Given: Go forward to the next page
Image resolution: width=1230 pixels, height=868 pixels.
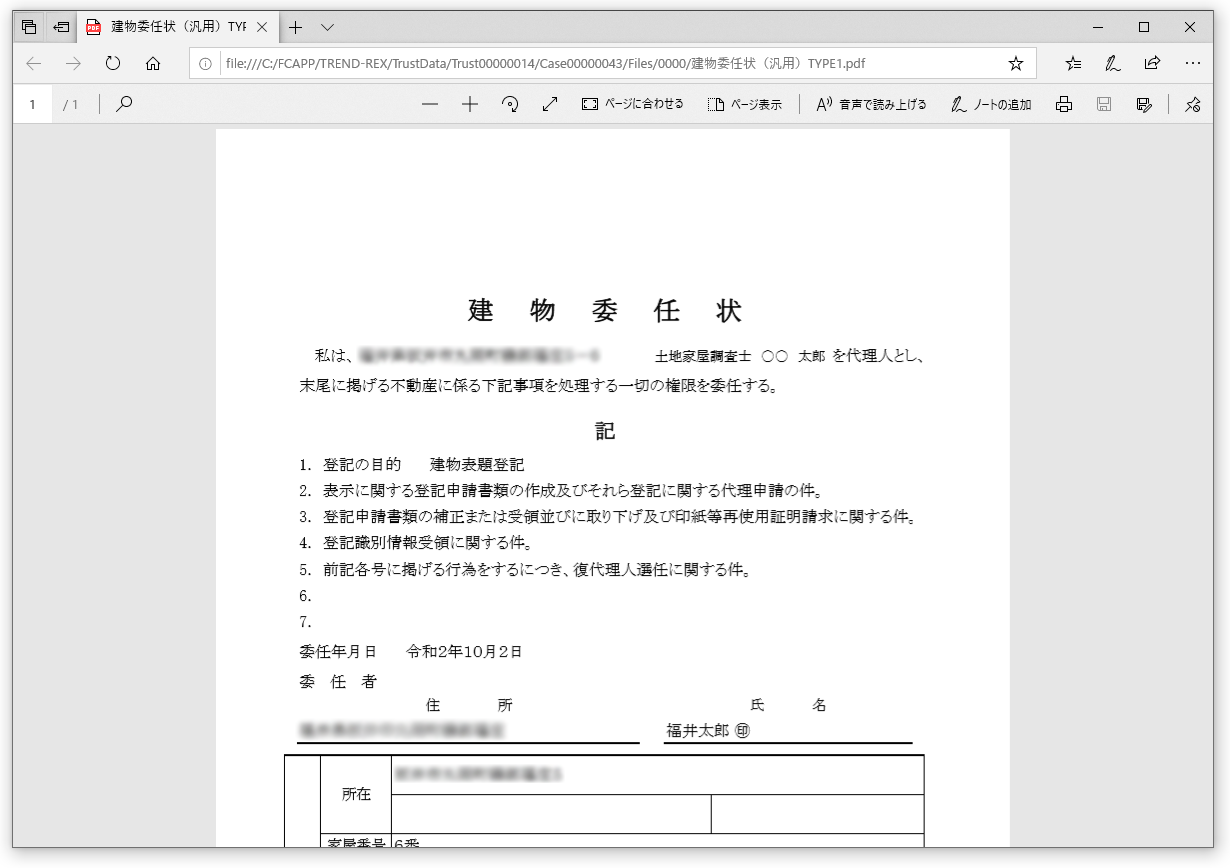Looking at the screenshot, I should tap(73, 63).
